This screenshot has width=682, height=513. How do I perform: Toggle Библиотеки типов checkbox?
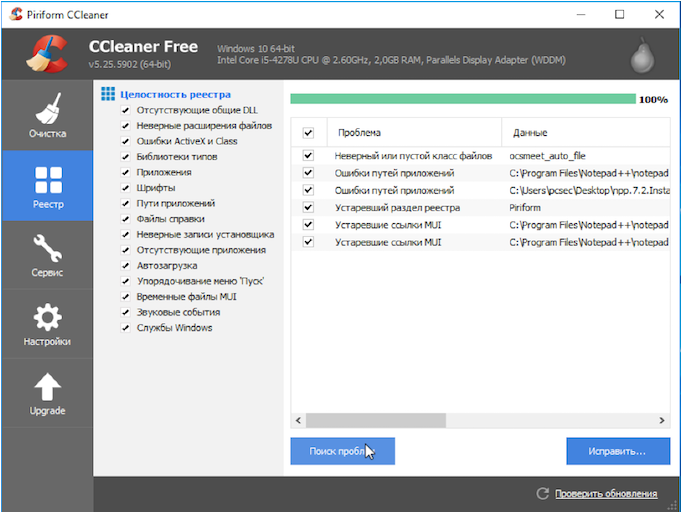coord(126,157)
